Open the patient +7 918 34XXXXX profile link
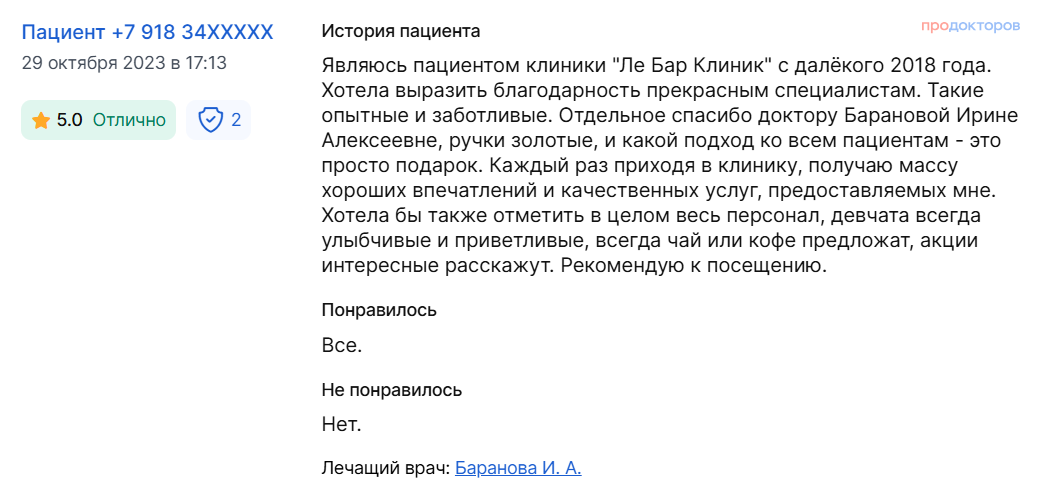 147,32
